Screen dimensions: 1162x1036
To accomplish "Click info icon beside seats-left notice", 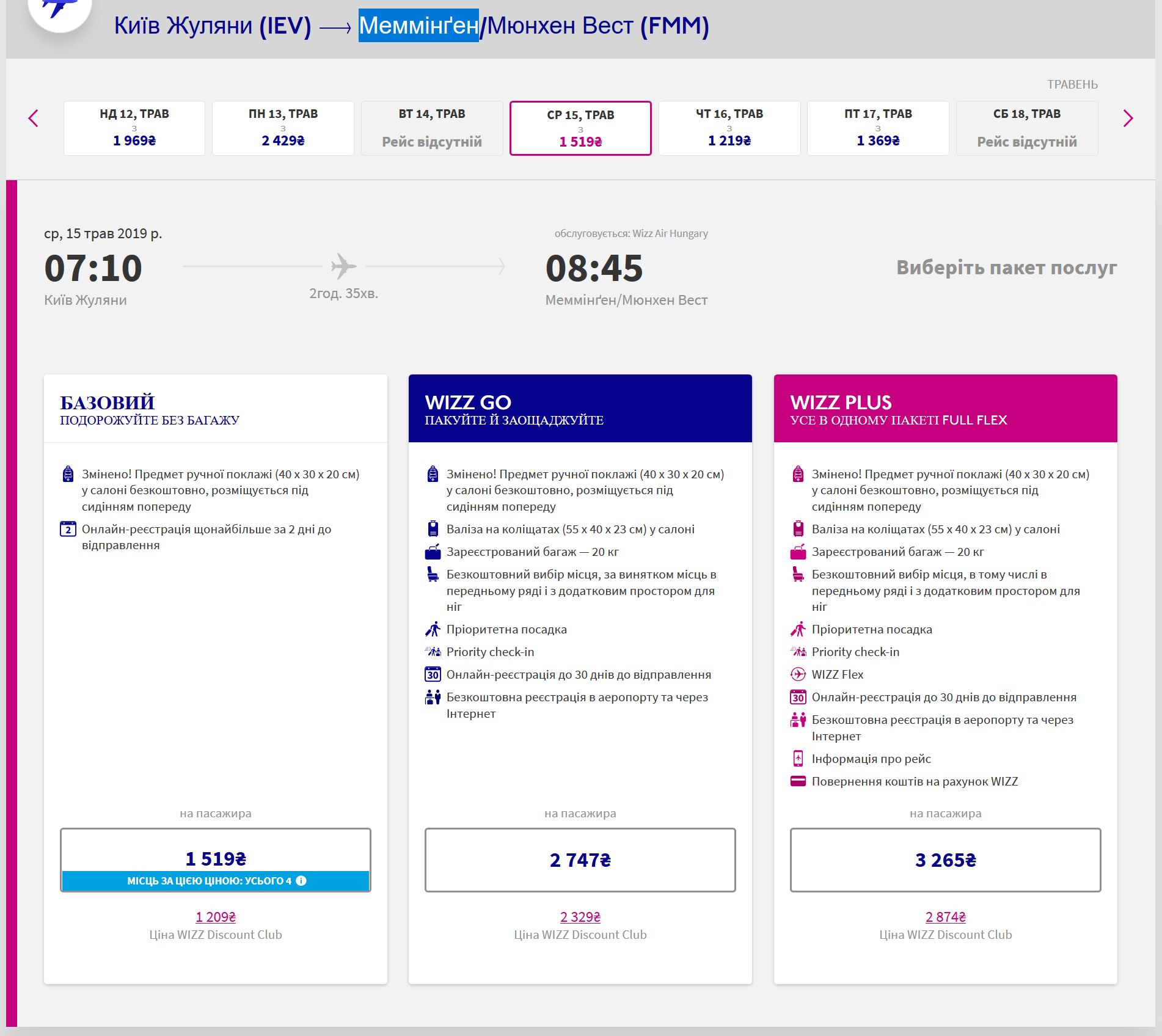I will coord(301,880).
